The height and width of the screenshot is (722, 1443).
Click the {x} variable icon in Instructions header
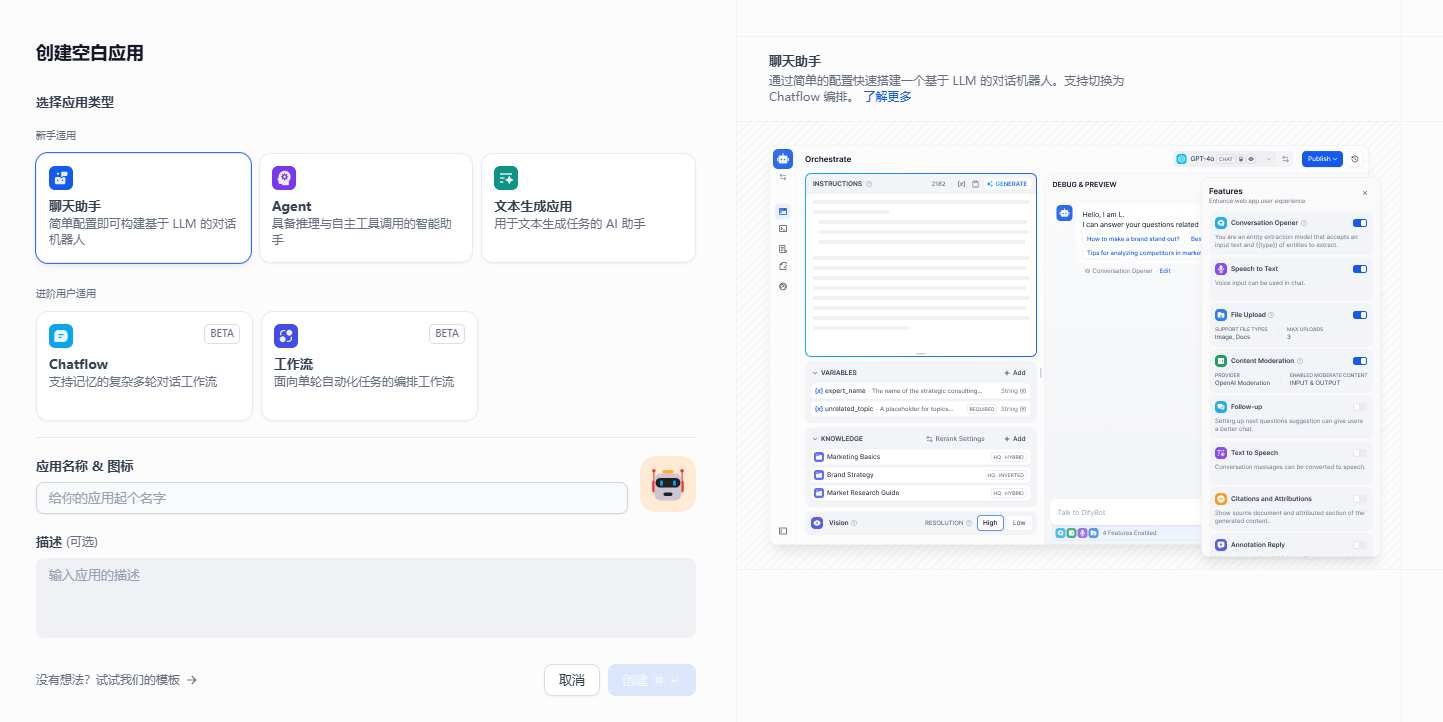962,183
